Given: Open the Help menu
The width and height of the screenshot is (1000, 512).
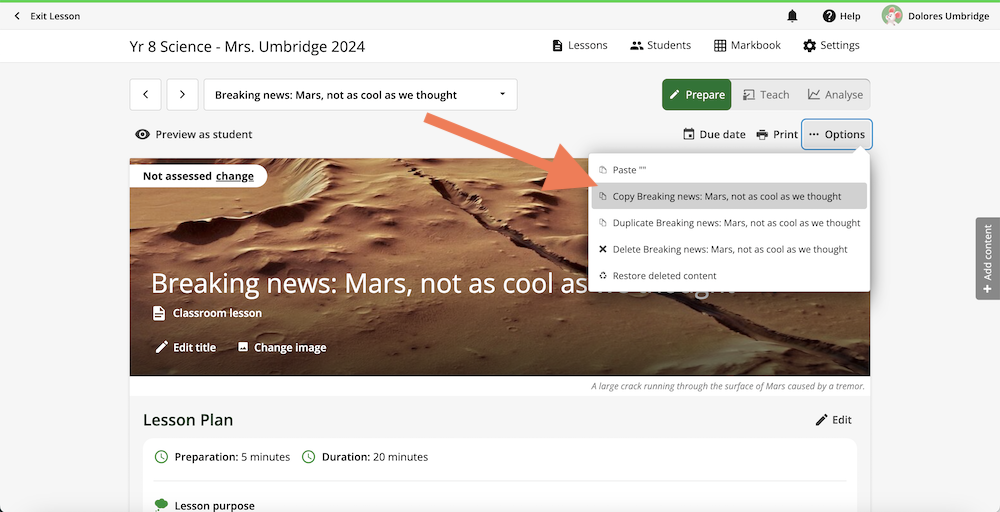Looking at the screenshot, I should pyautogui.click(x=841, y=16).
